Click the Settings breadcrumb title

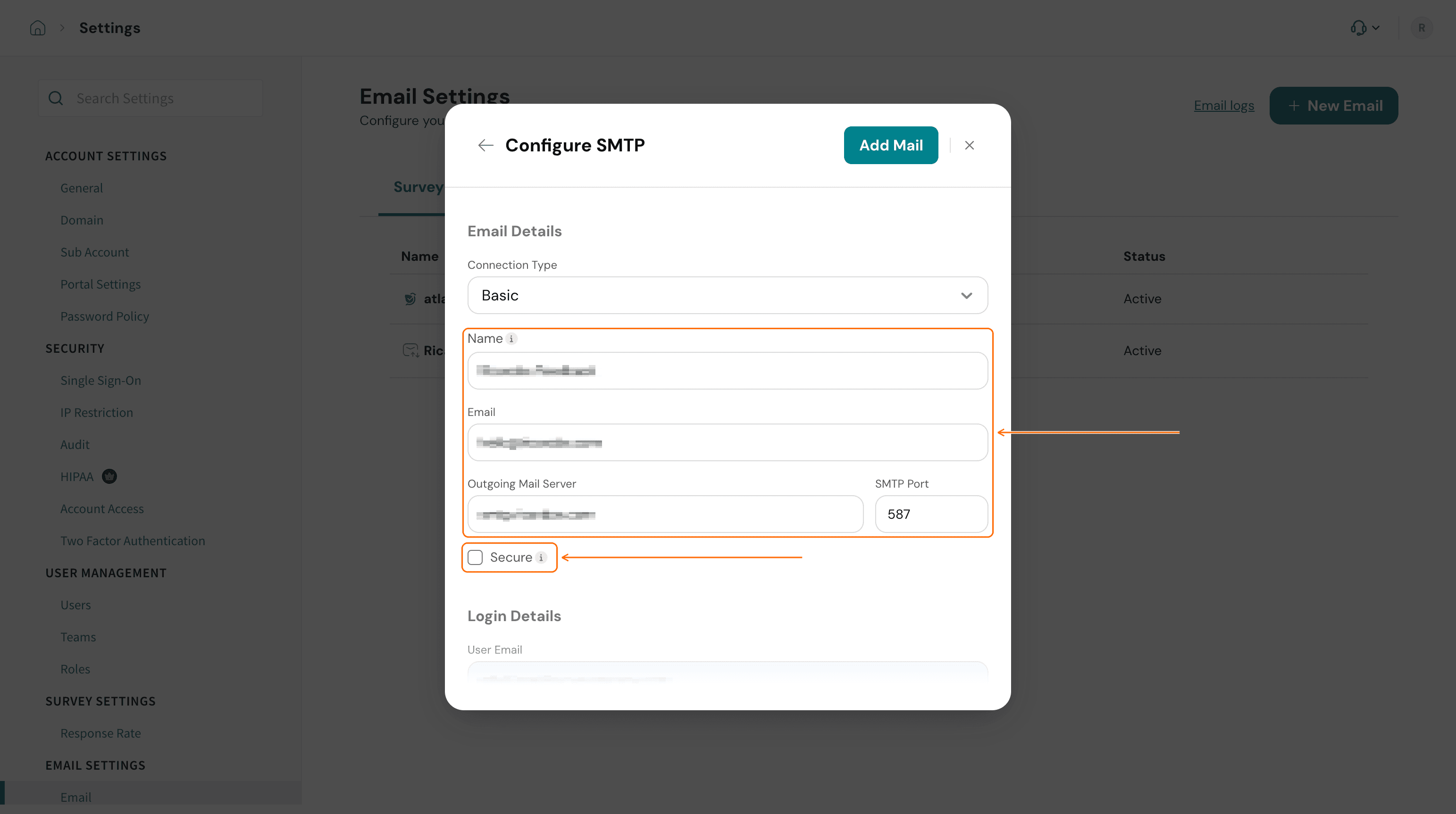click(109, 28)
